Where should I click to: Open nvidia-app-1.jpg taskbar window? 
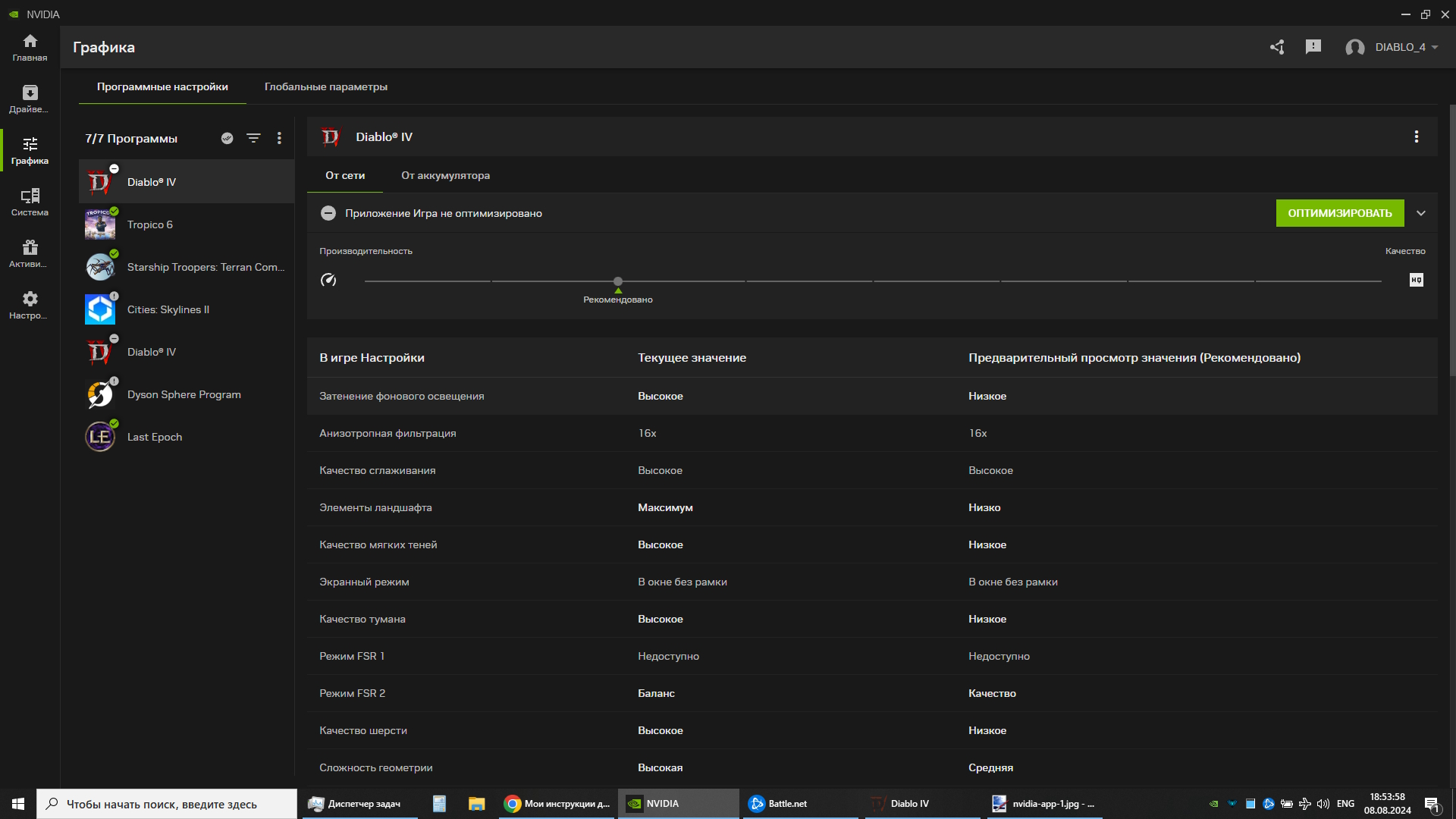coord(1044,804)
